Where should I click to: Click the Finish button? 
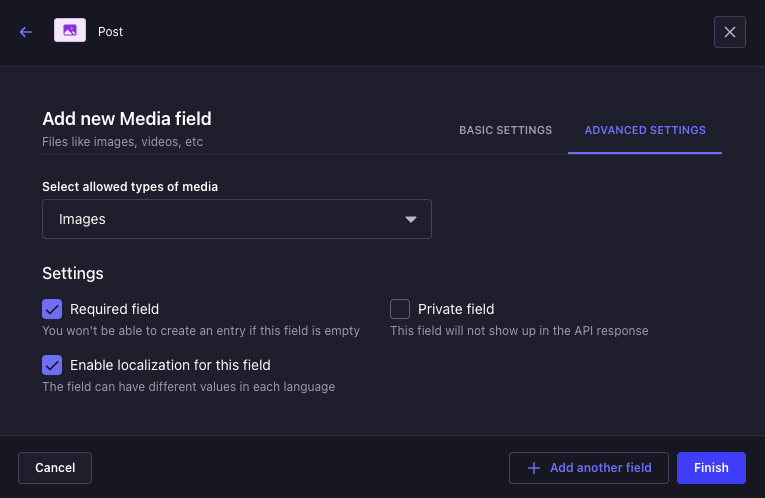click(711, 468)
